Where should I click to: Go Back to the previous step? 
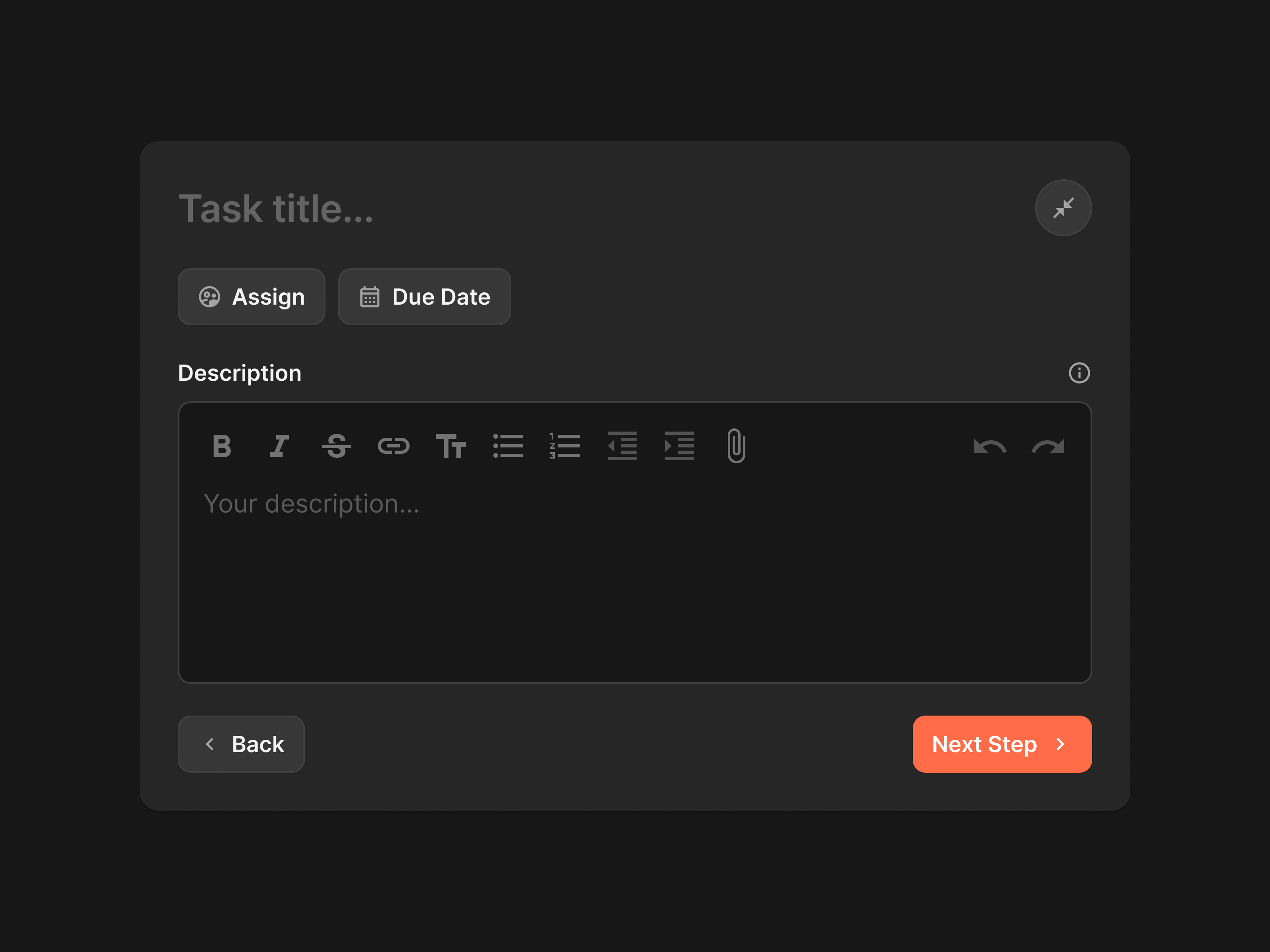point(241,744)
